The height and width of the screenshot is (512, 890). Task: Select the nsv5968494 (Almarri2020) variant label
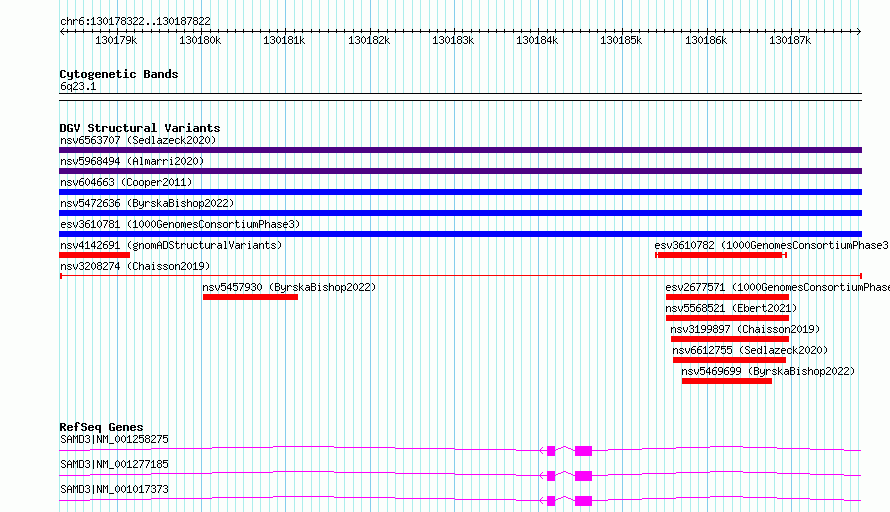click(x=132, y=161)
